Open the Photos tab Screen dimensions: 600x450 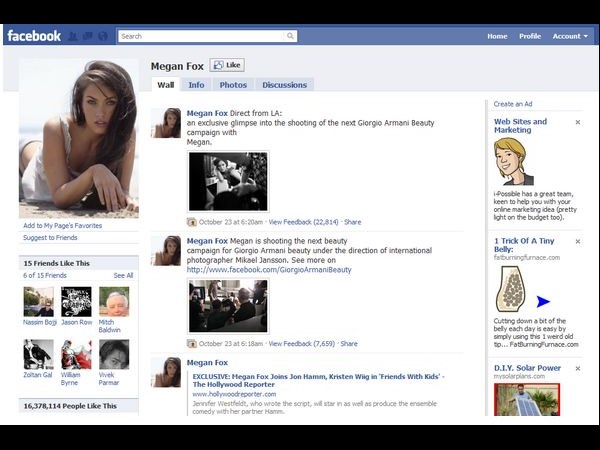[x=232, y=85]
